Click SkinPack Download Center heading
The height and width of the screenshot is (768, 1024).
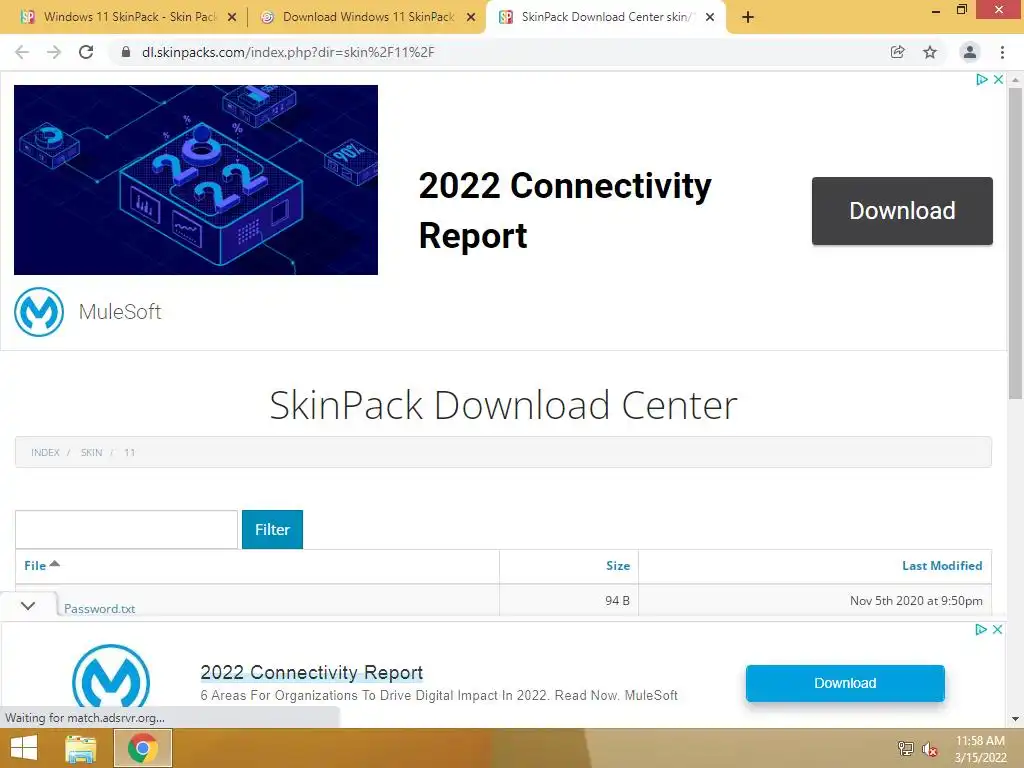coord(504,405)
